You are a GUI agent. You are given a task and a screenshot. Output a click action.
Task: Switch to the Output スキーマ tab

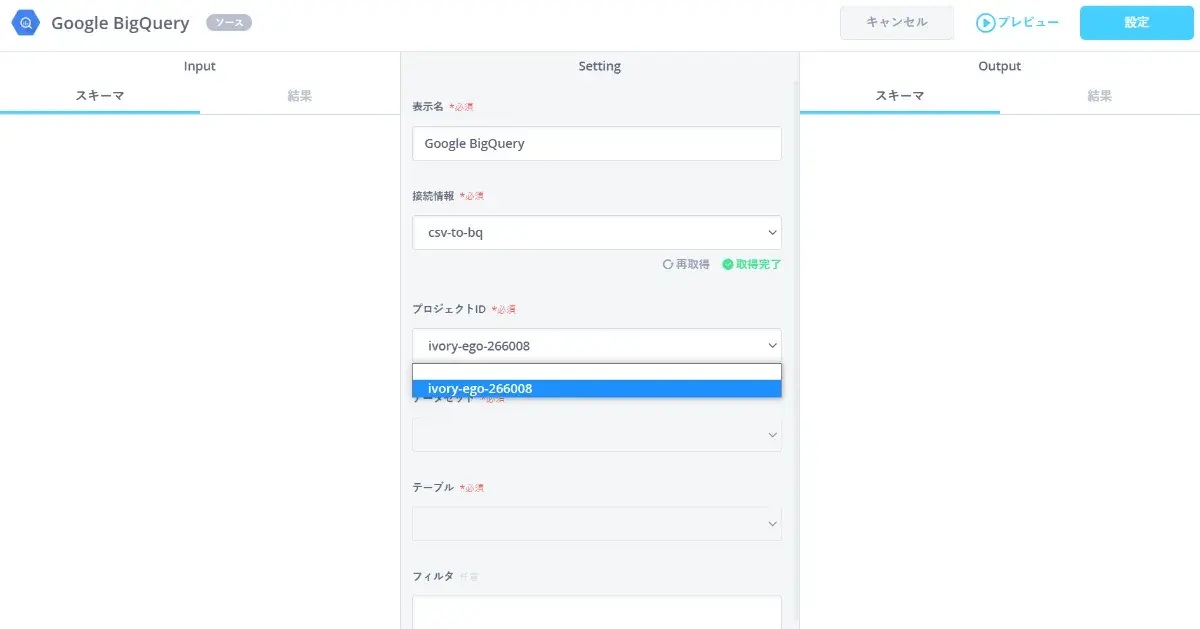point(900,96)
